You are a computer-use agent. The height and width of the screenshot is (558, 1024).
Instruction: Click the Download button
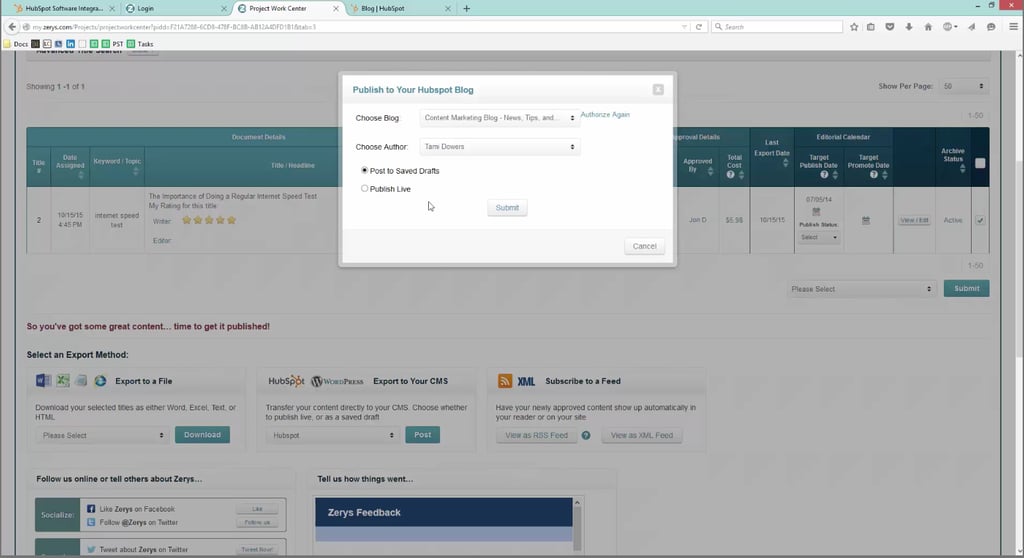[202, 435]
